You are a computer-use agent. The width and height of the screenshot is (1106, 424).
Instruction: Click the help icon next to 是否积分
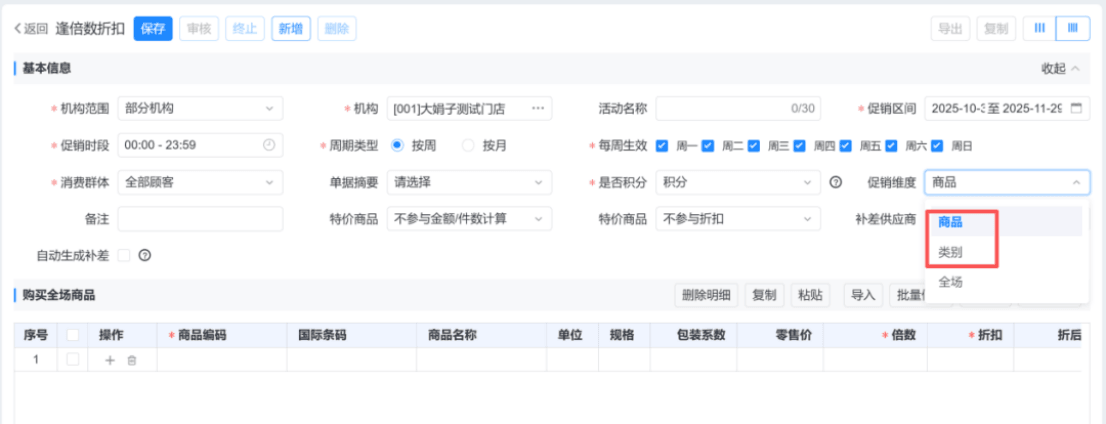pyautogui.click(x=836, y=182)
